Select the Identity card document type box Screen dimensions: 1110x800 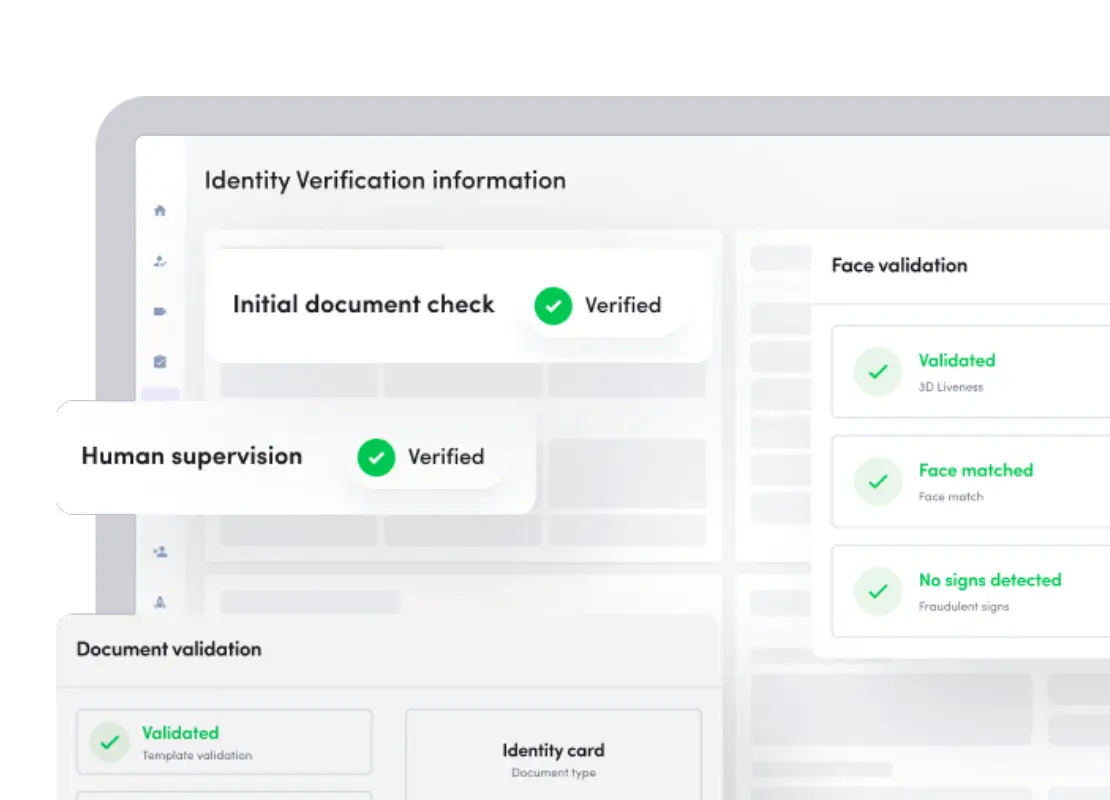[553, 758]
